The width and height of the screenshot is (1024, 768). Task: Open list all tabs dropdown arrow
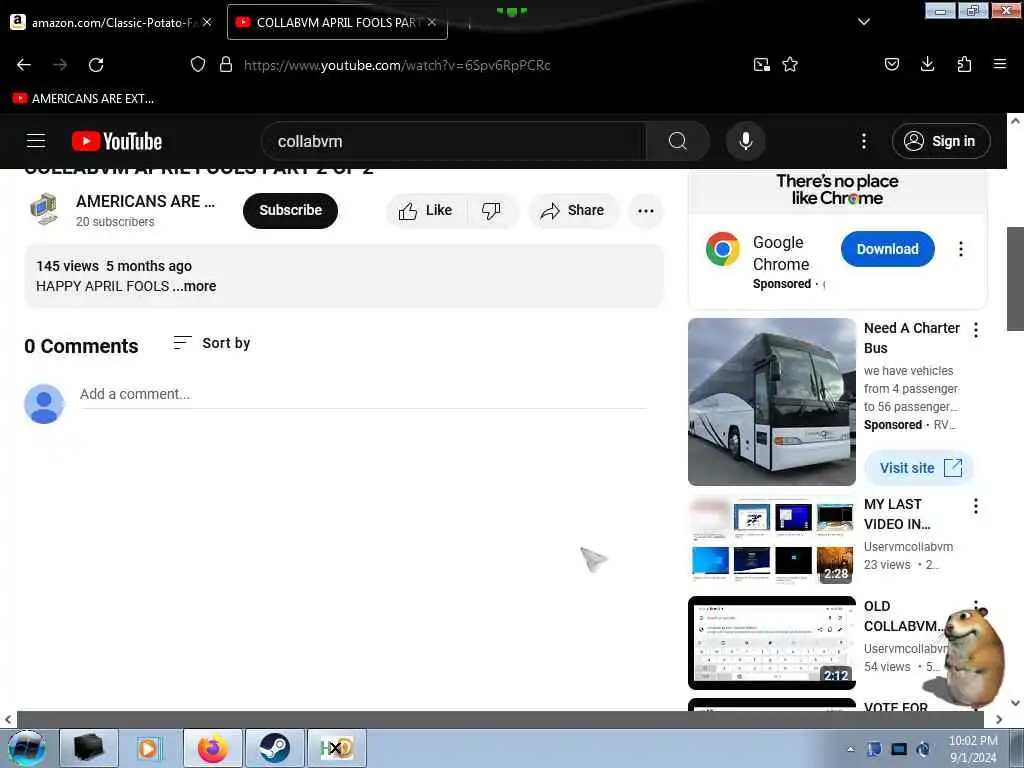863,22
